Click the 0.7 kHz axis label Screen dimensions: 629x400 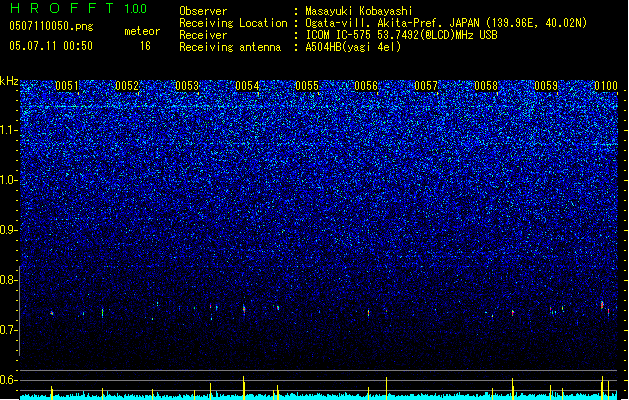point(9,330)
